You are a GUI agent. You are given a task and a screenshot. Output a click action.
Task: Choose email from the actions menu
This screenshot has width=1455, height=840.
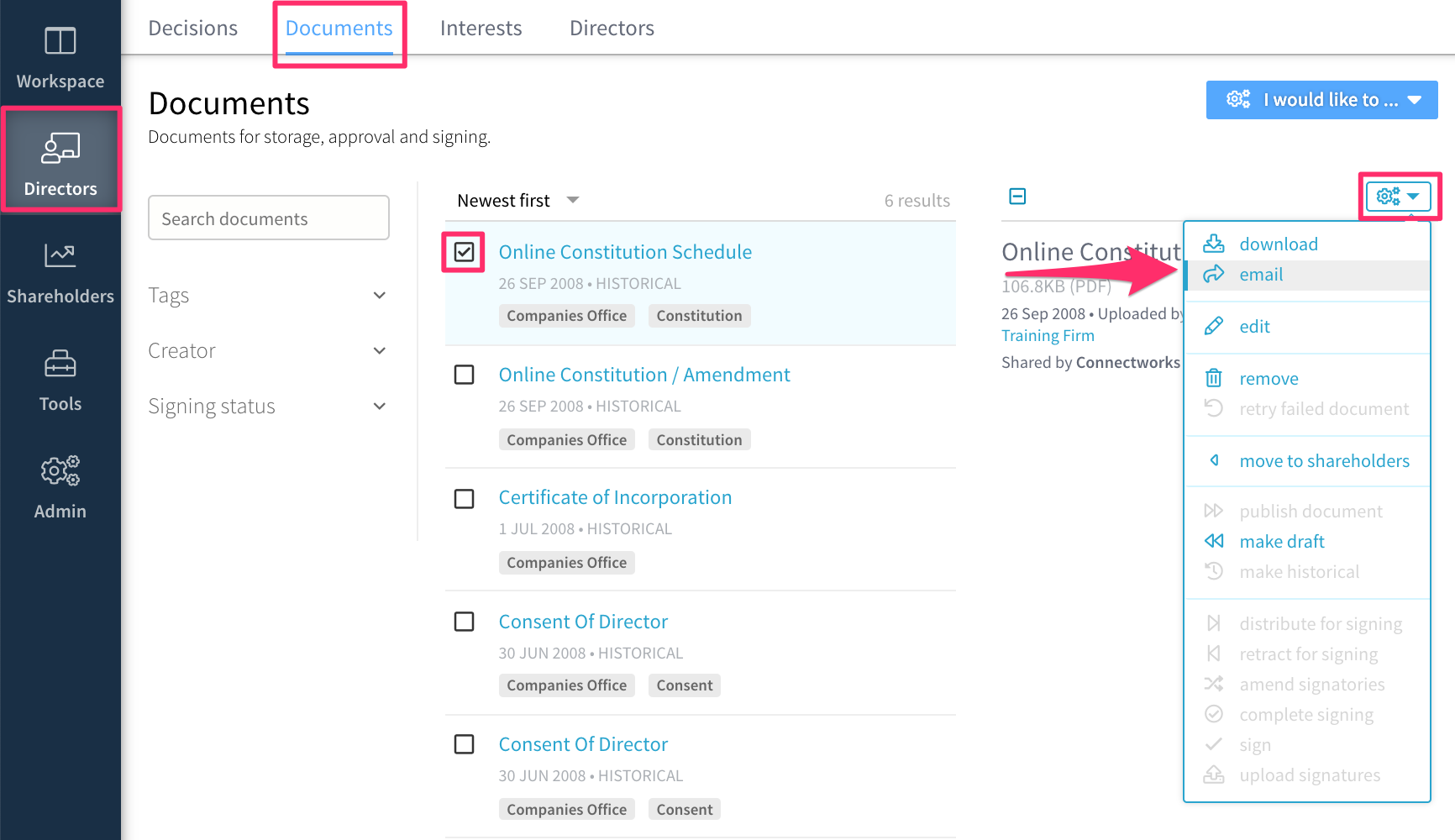(x=1306, y=275)
